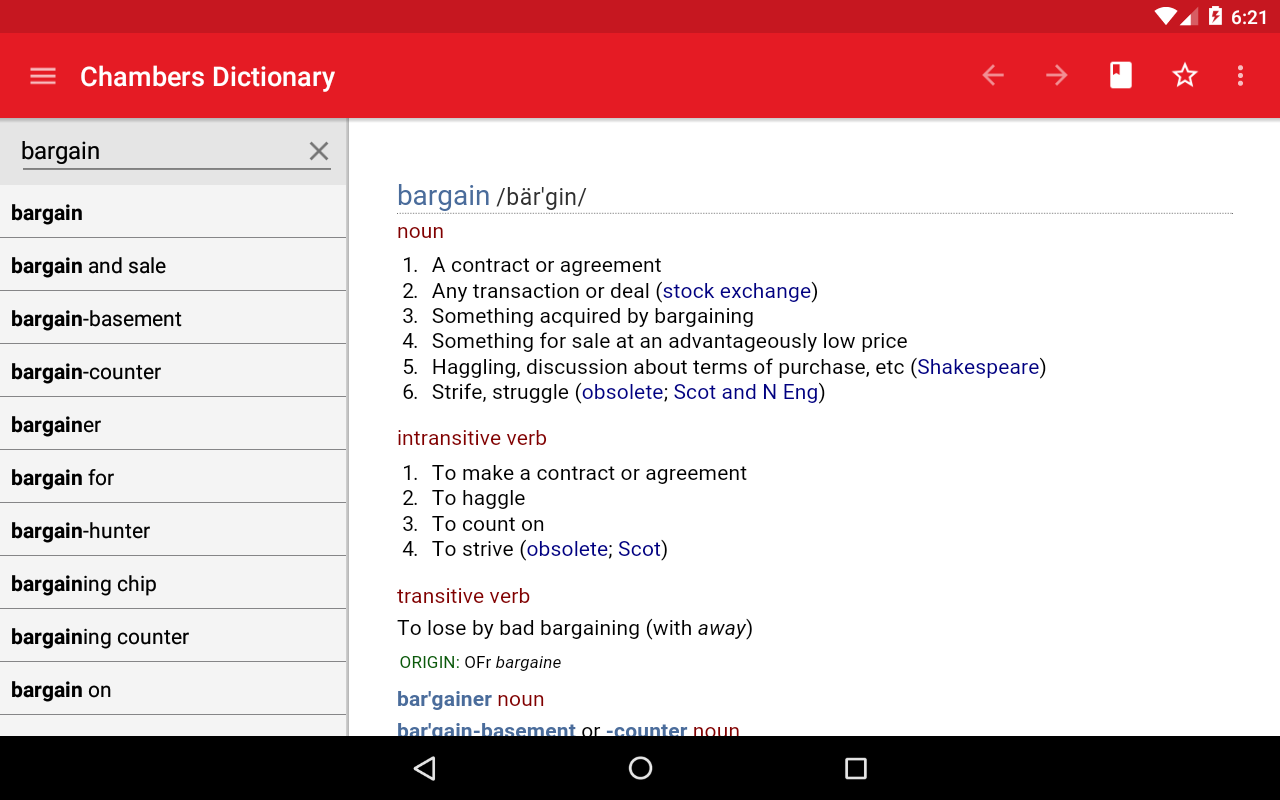Image resolution: width=1280 pixels, height=800 pixels.
Task: Open the Scot and N Eng link
Action: pos(746,392)
